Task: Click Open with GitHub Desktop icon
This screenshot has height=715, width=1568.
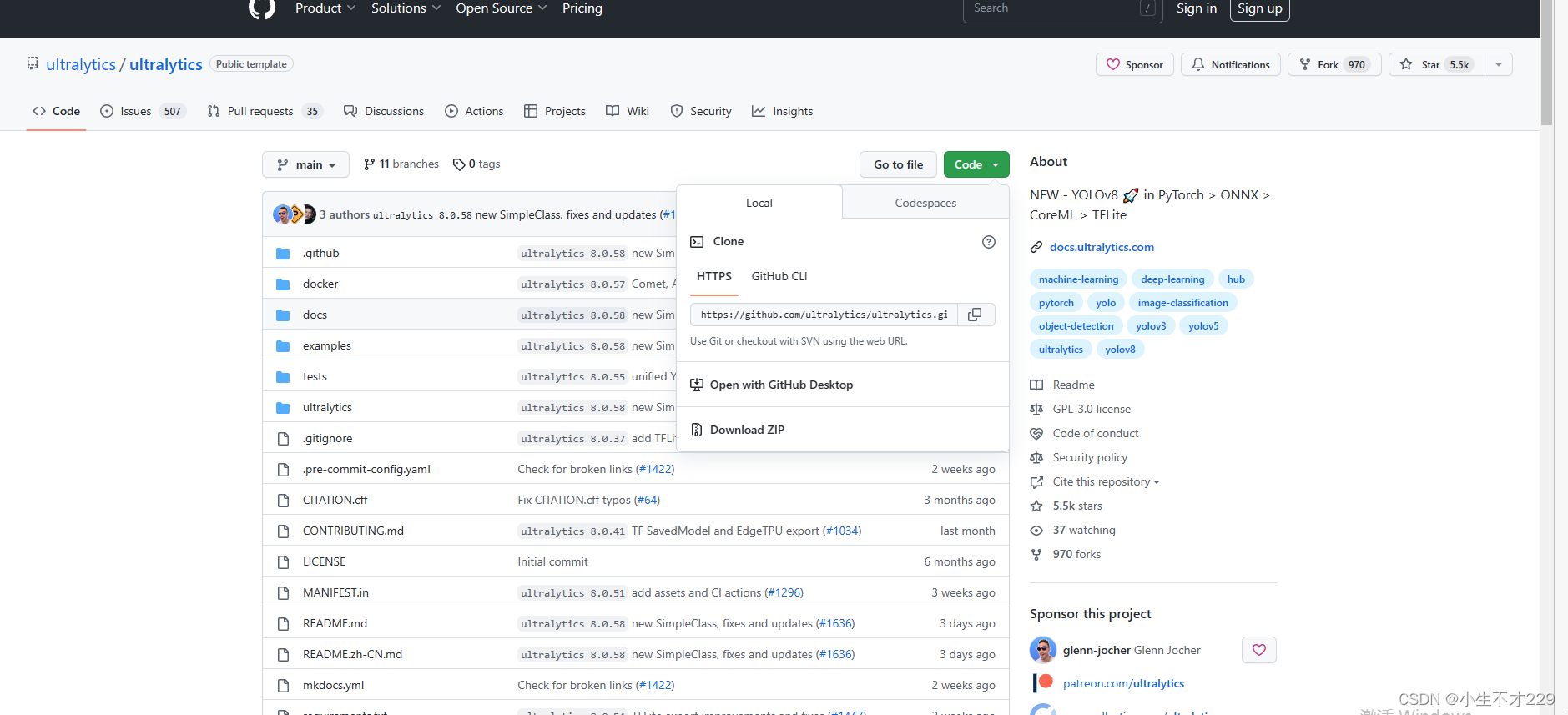Action: tap(697, 385)
